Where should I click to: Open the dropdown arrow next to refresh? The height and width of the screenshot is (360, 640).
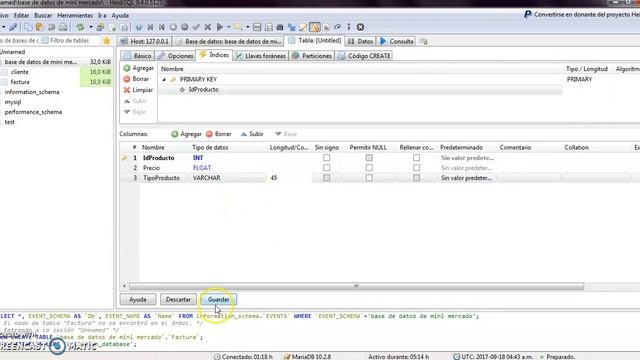91,27
